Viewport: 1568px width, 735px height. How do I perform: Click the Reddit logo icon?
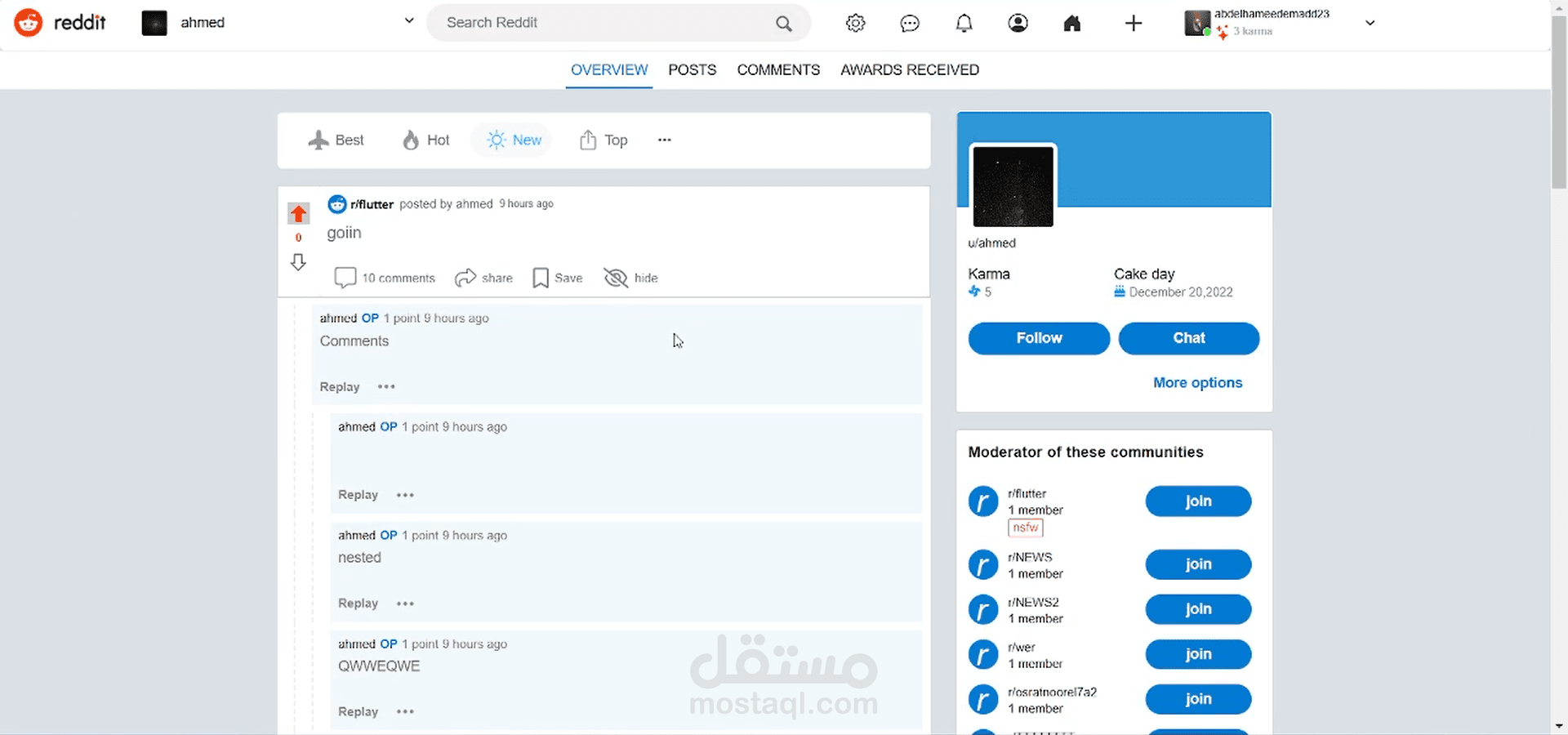tap(29, 23)
